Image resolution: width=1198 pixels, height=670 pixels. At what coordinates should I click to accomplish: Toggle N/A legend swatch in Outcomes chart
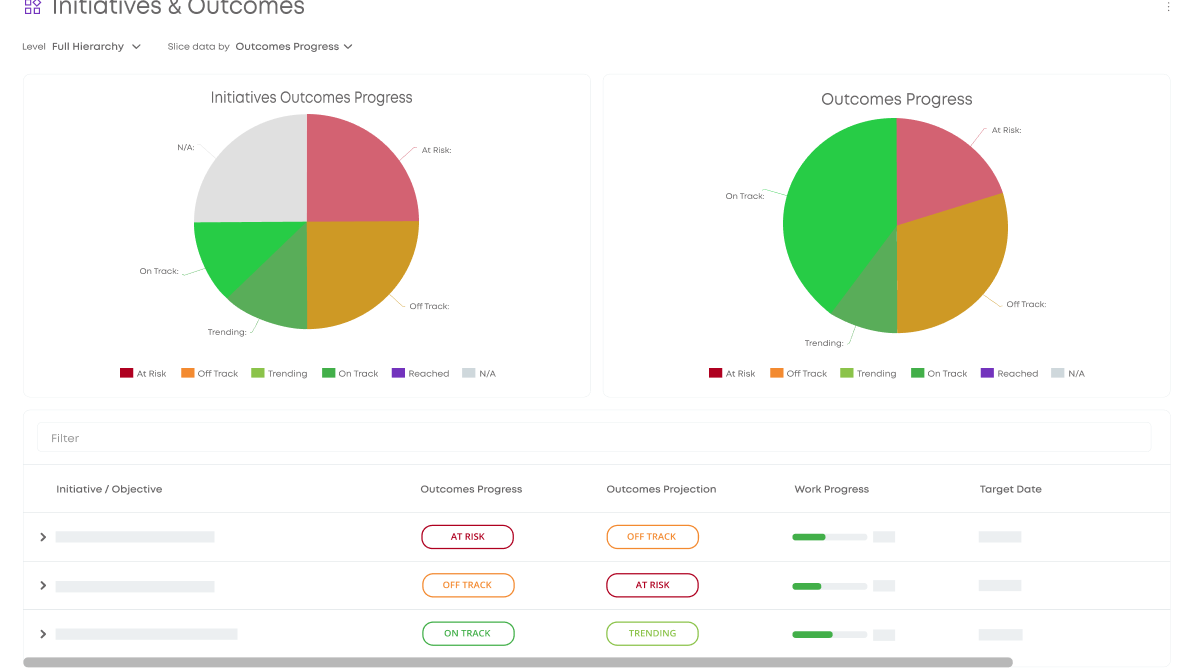[1057, 374]
